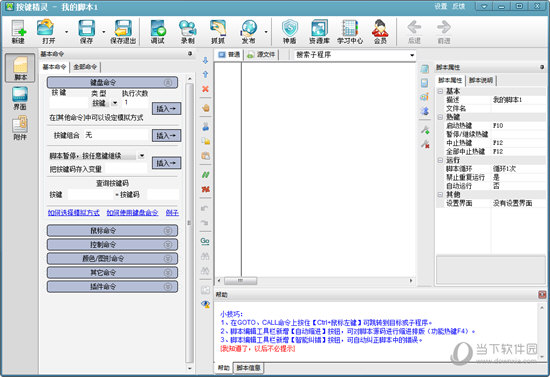550x377 pixels.
Task: Collapse the 基本 section in script properties
Action: tap(440, 91)
